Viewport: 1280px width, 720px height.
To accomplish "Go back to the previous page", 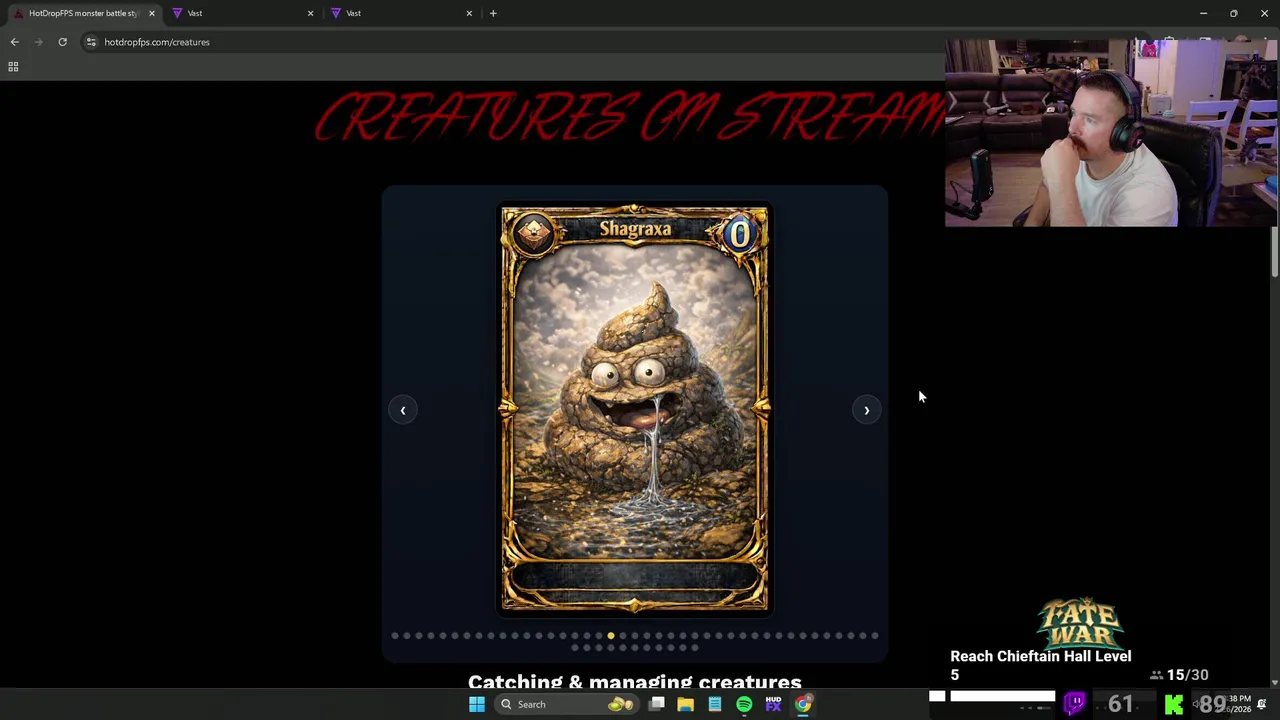I will click(x=14, y=42).
